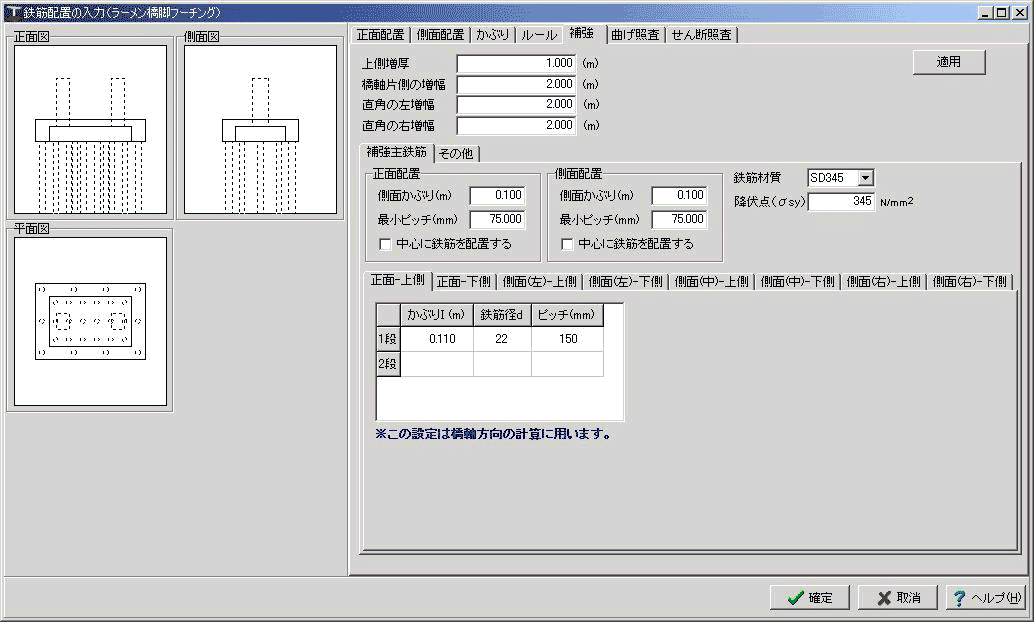The height and width of the screenshot is (622, 1034).
Task: Click the empty 2段 鉄筋径d cell
Action: 502,363
